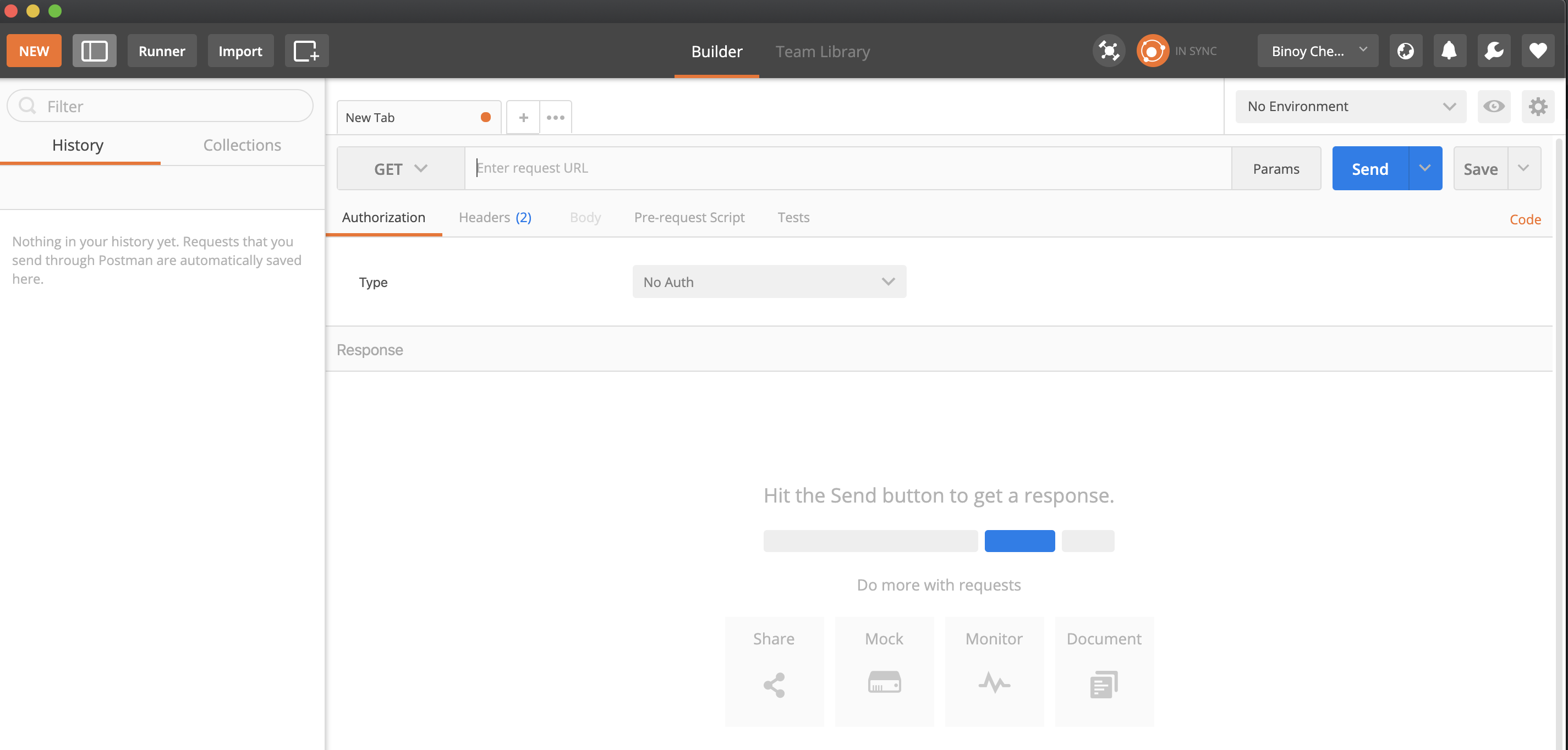This screenshot has height=750, width=1568.
Task: Click the Share card label
Action: point(774,639)
